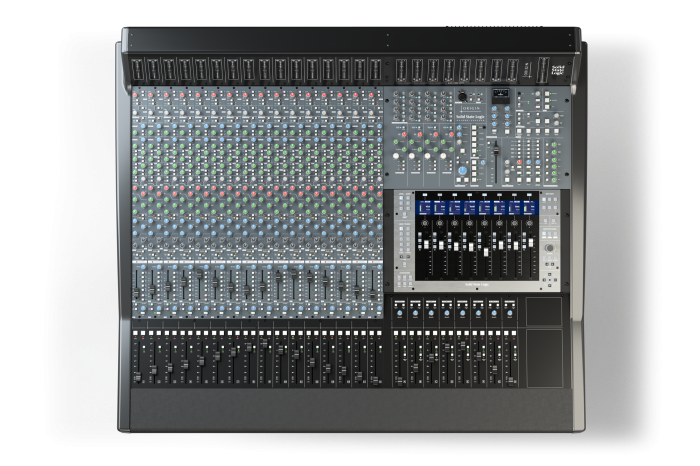The height and width of the screenshot is (466, 700).
Task: Click the large blue monitor level knob
Action: click(462, 171)
